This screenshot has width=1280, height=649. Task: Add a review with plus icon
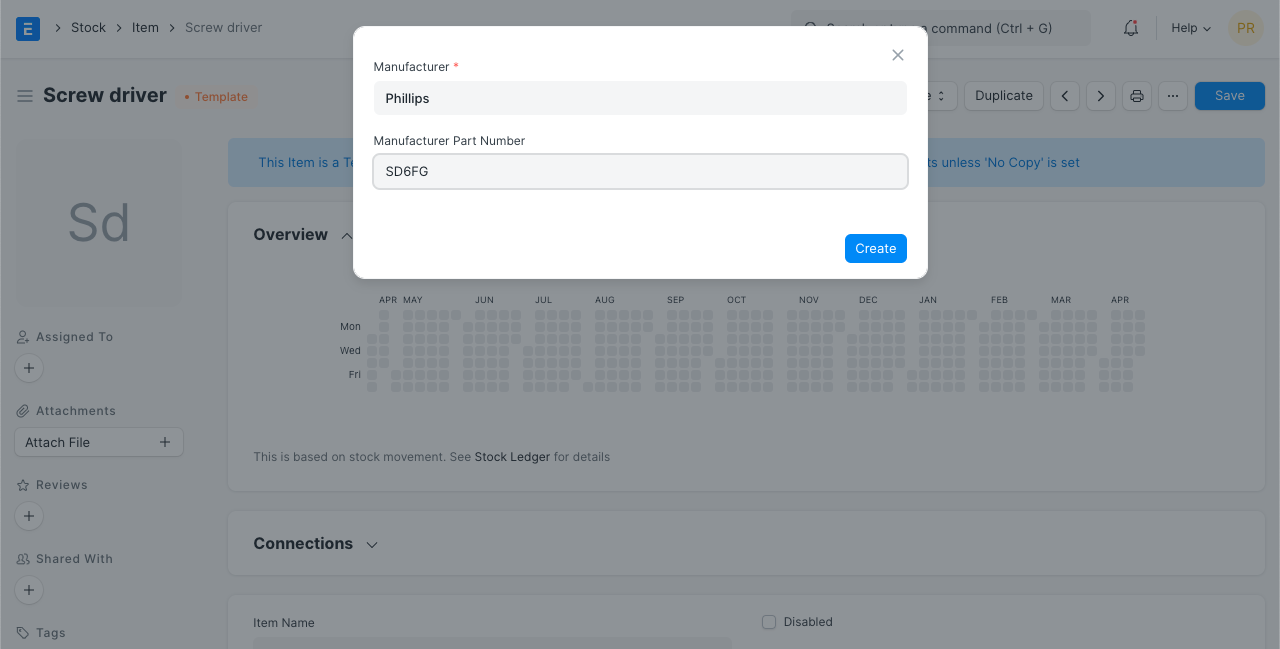click(x=29, y=516)
